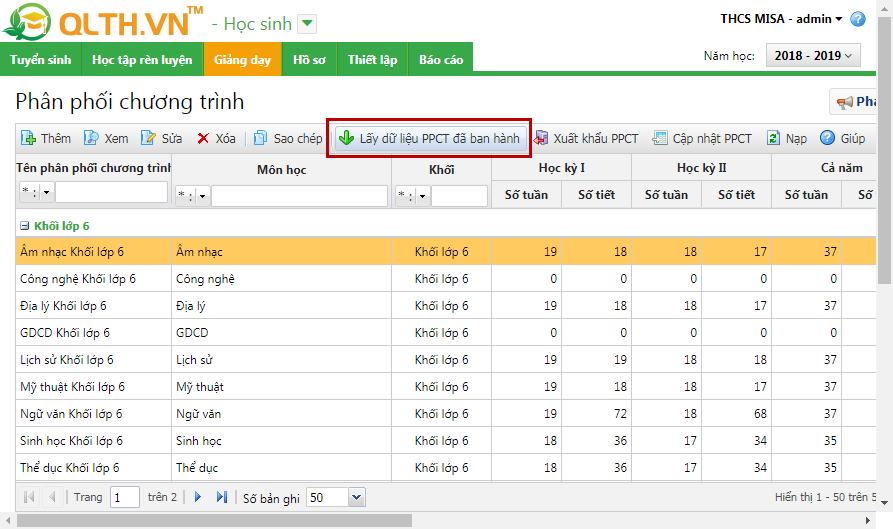Click the QLTH.VN logo

coord(103,22)
